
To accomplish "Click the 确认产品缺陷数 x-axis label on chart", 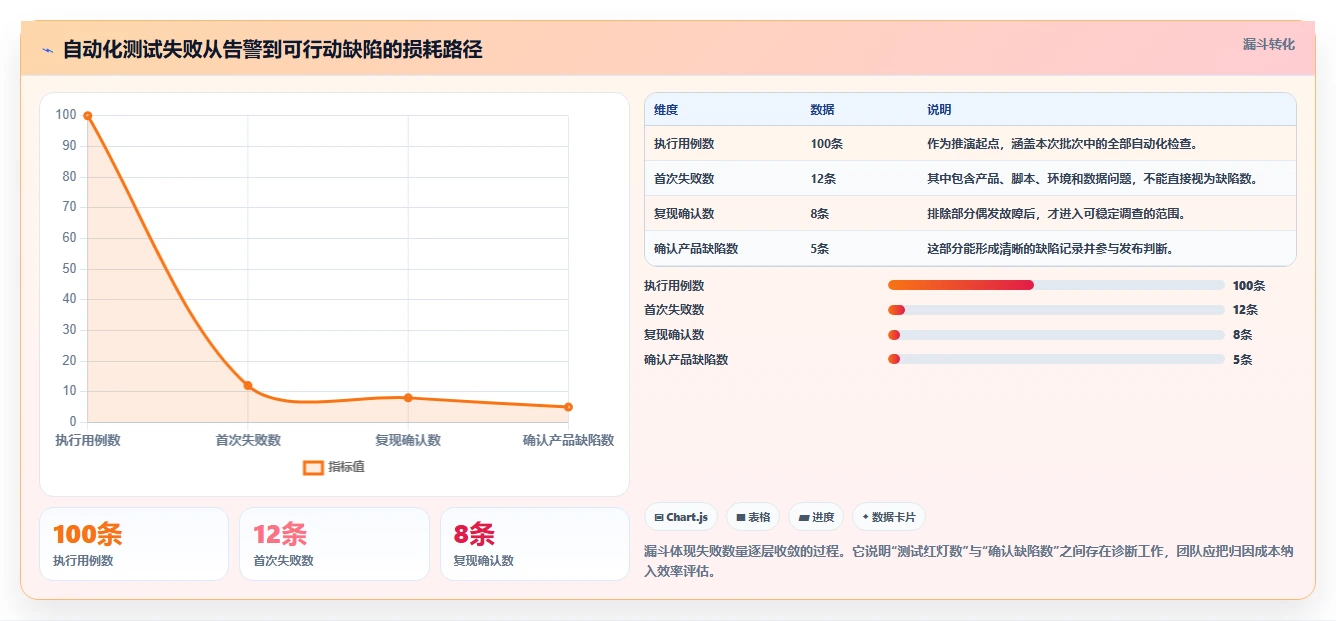I will tap(568, 440).
